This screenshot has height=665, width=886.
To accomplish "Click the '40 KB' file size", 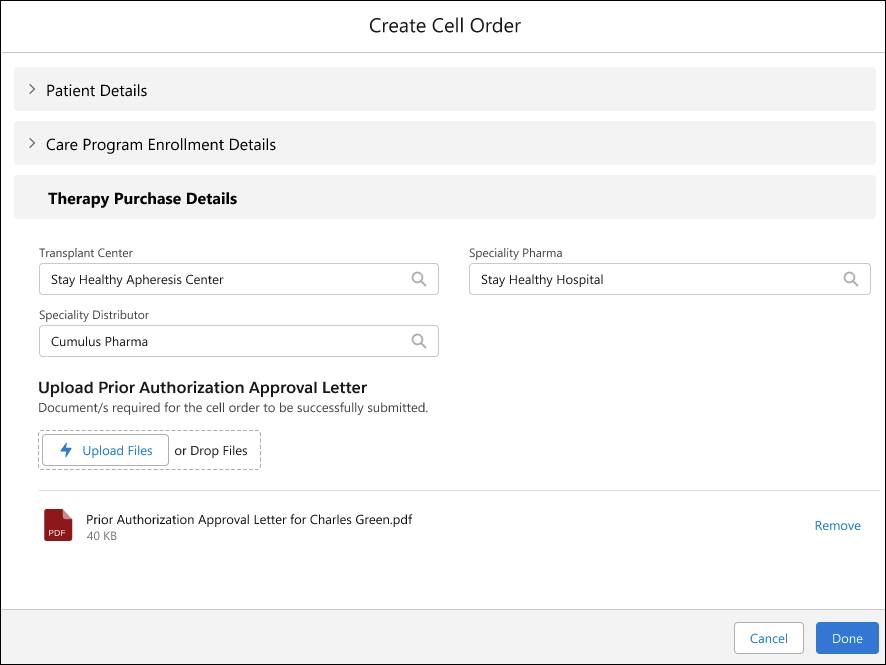I will pyautogui.click(x=102, y=536).
